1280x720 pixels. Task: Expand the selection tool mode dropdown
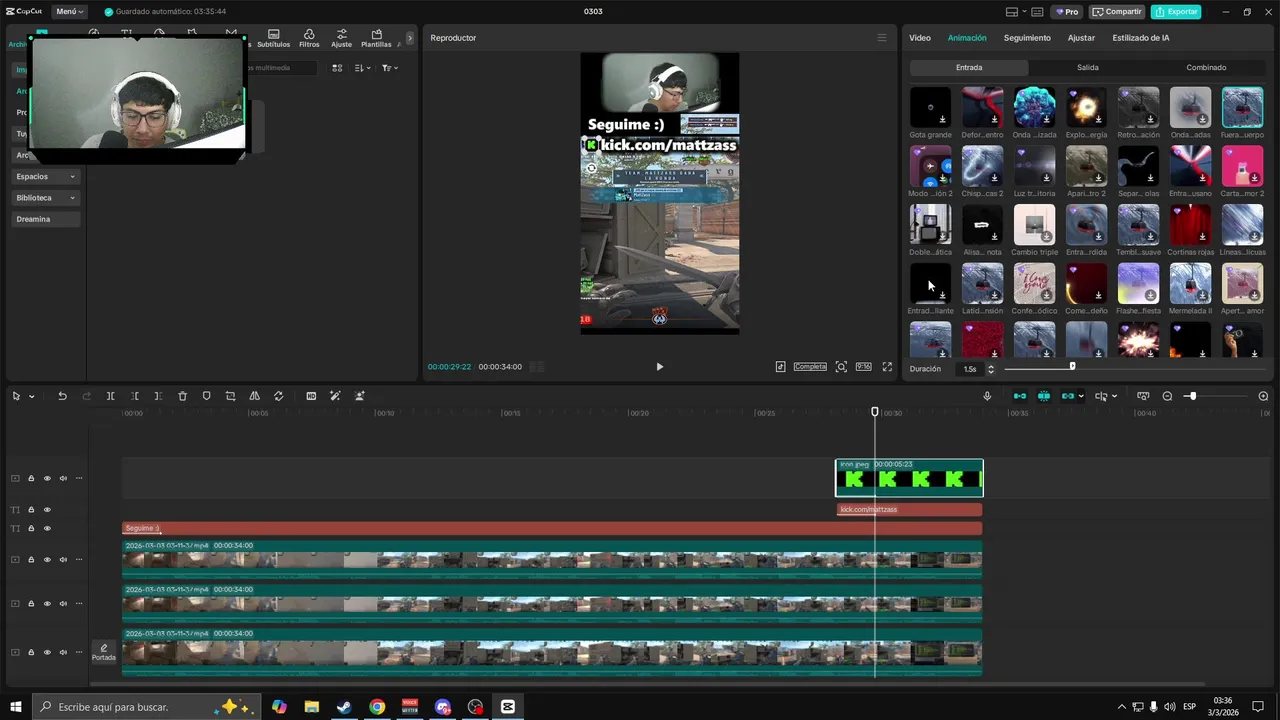[x=32, y=397]
